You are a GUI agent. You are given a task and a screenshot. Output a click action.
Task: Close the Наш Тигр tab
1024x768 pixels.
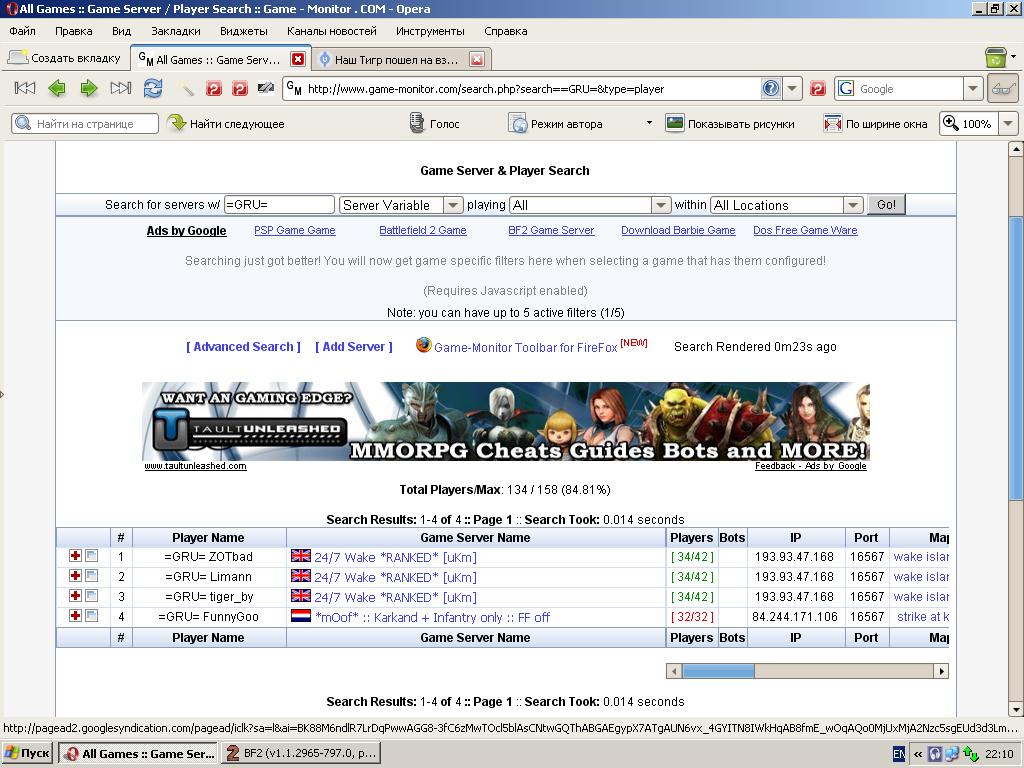coord(477,59)
